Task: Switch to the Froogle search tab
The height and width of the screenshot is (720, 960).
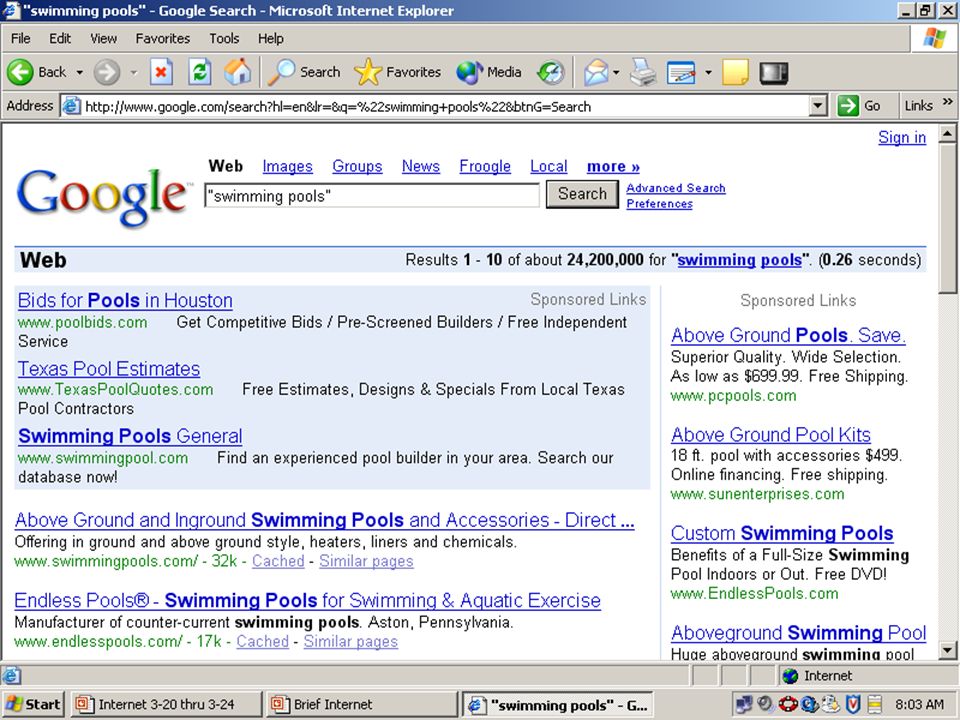Action: point(485,167)
